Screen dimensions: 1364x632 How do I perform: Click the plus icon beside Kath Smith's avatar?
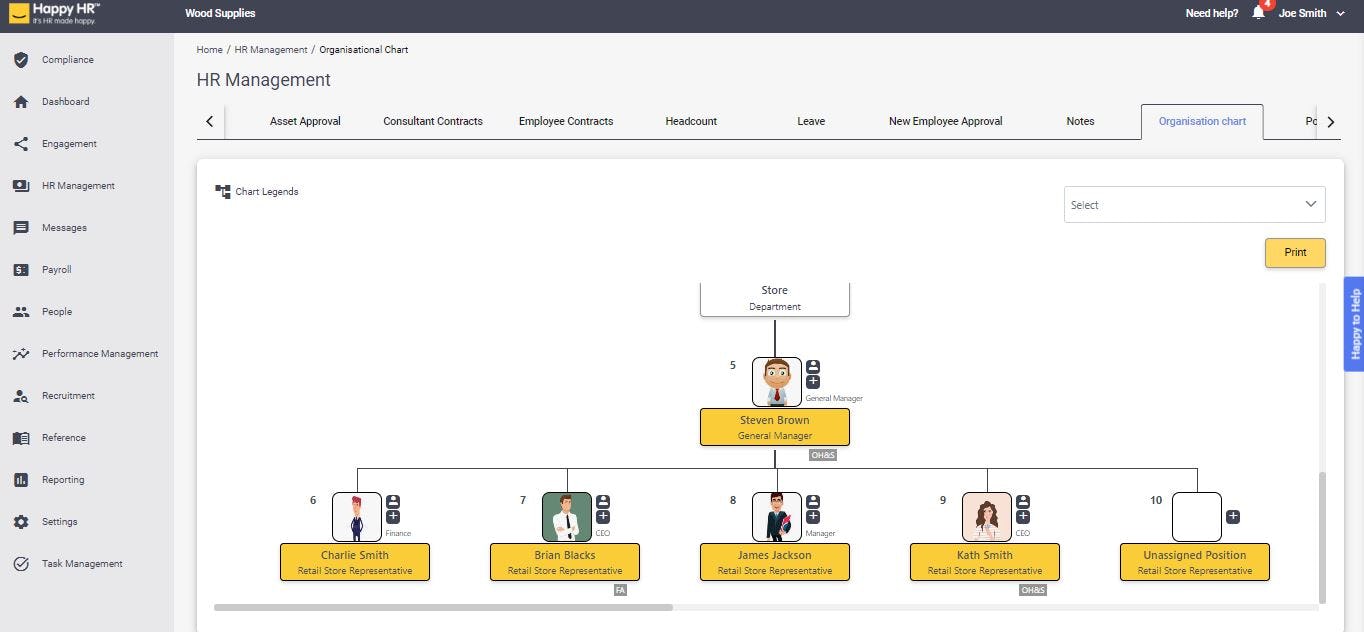point(1022,517)
